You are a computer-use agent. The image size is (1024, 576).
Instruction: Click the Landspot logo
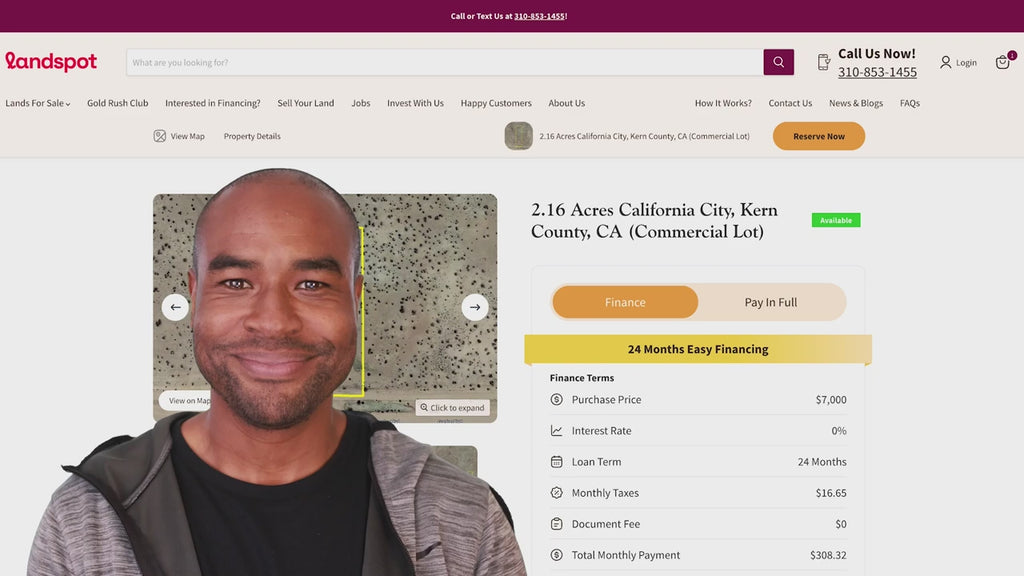[x=51, y=61]
